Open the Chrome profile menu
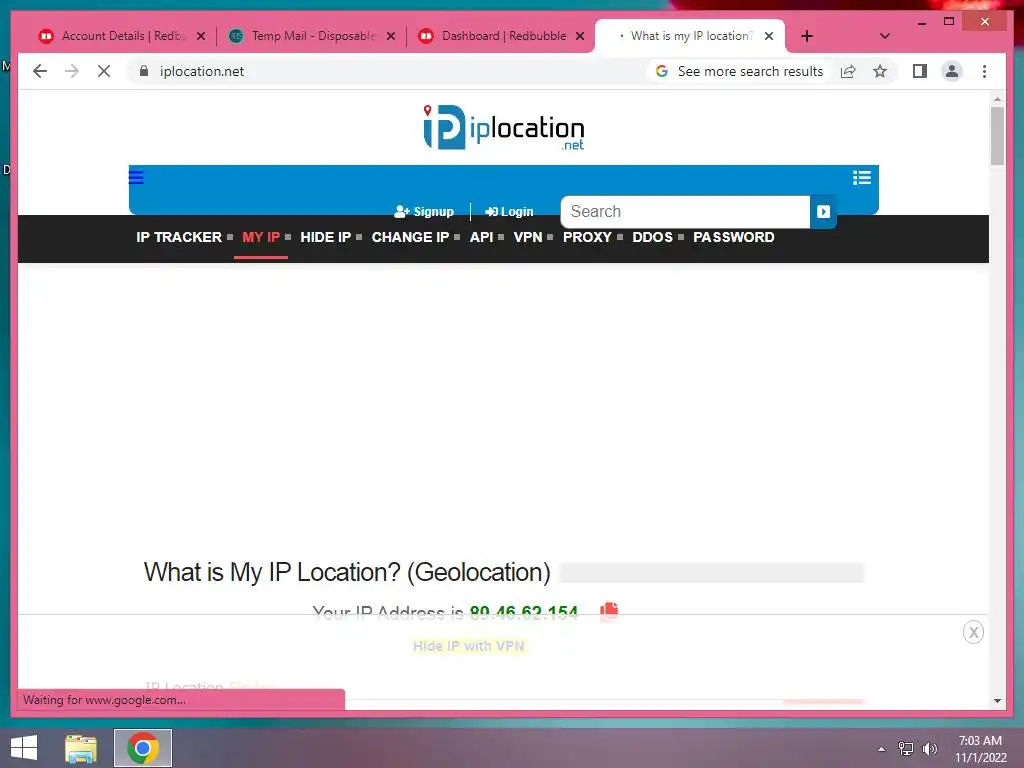 pos(952,71)
